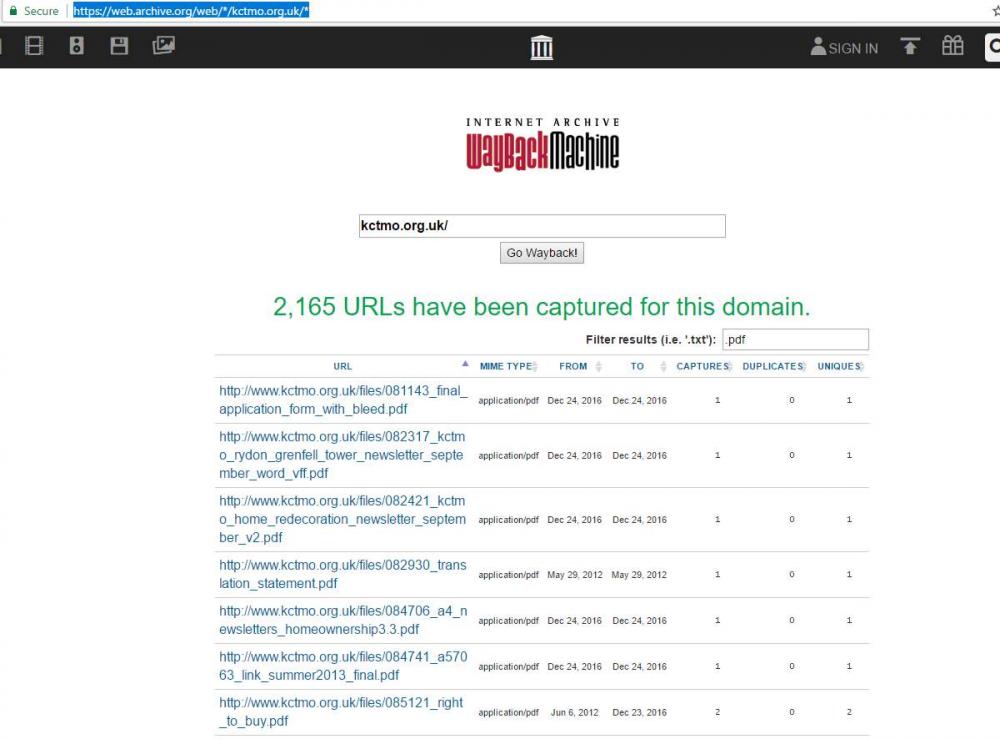This screenshot has height=739, width=1000.
Task: Open 084741 link_summer2013_final.pdf link
Action: (x=343, y=666)
